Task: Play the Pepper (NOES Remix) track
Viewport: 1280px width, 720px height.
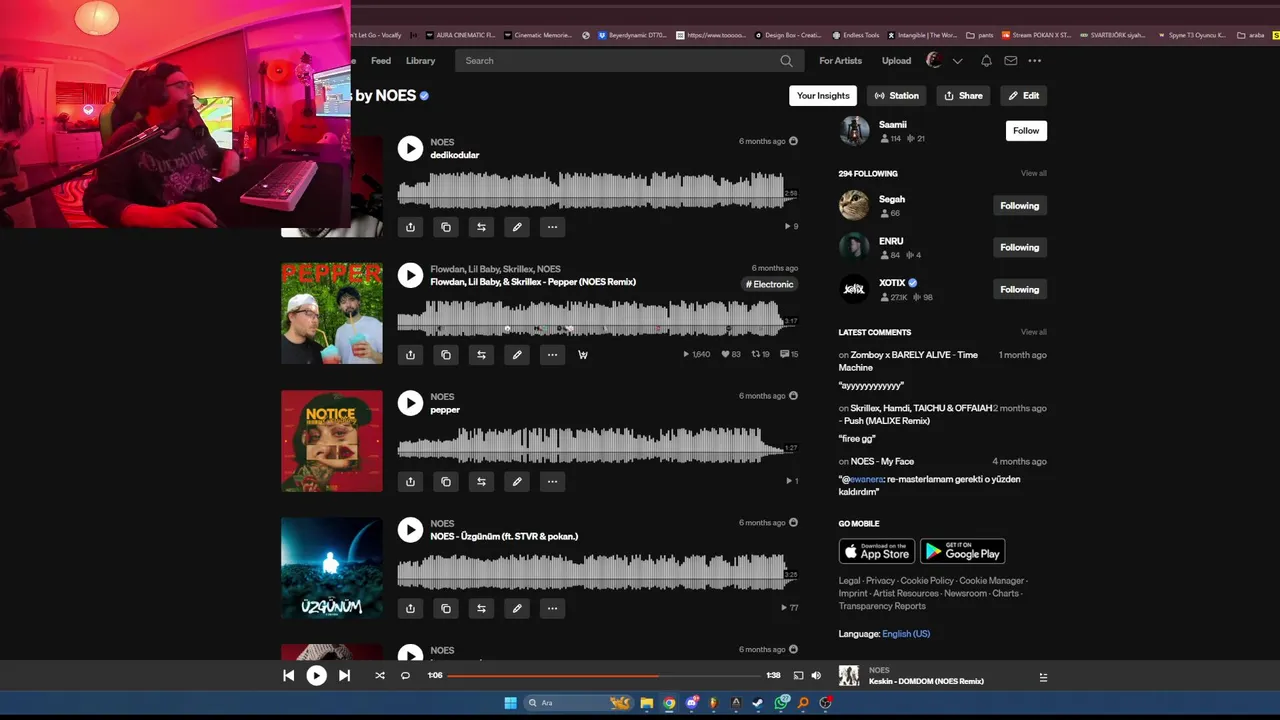Action: (410, 275)
